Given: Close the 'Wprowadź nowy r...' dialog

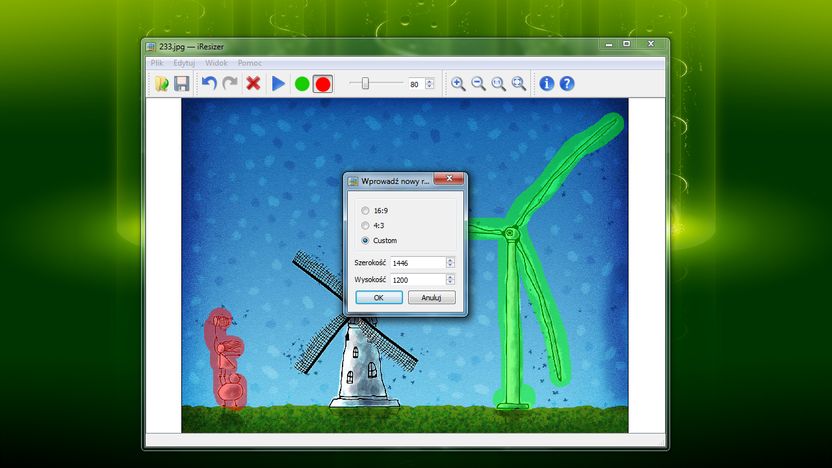Looking at the screenshot, I should coord(449,178).
